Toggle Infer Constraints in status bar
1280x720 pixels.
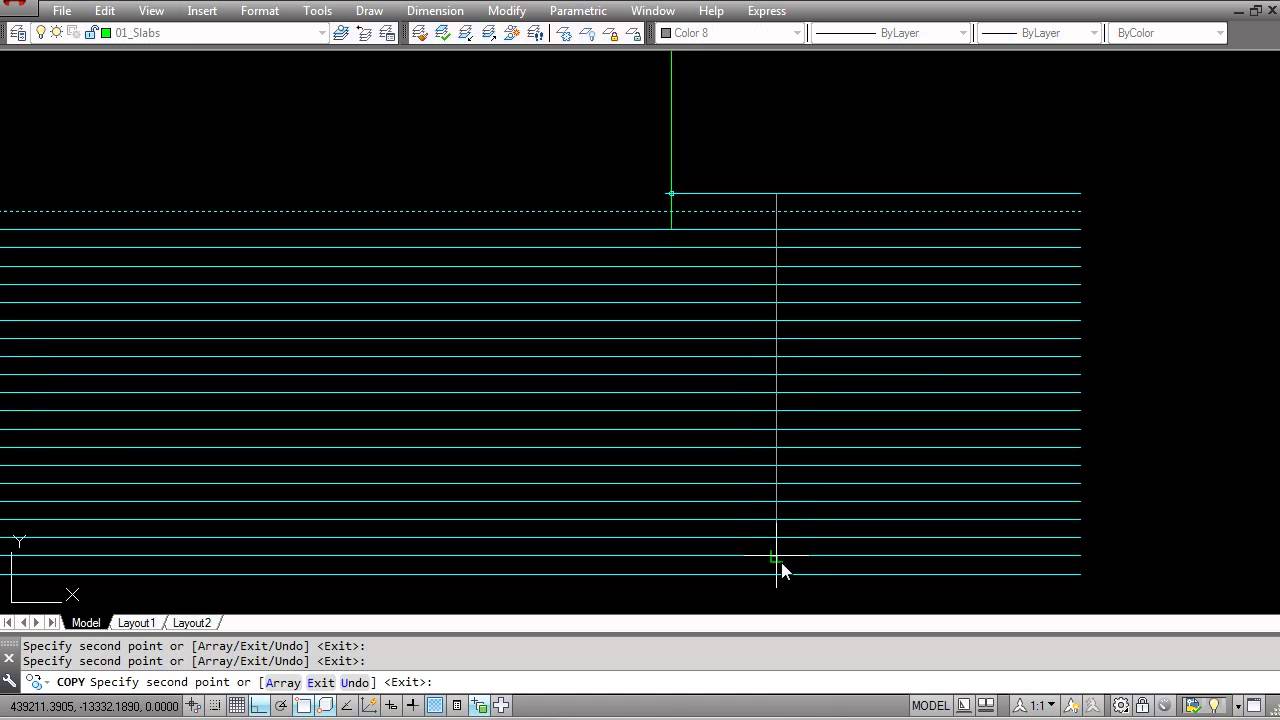tap(193, 706)
